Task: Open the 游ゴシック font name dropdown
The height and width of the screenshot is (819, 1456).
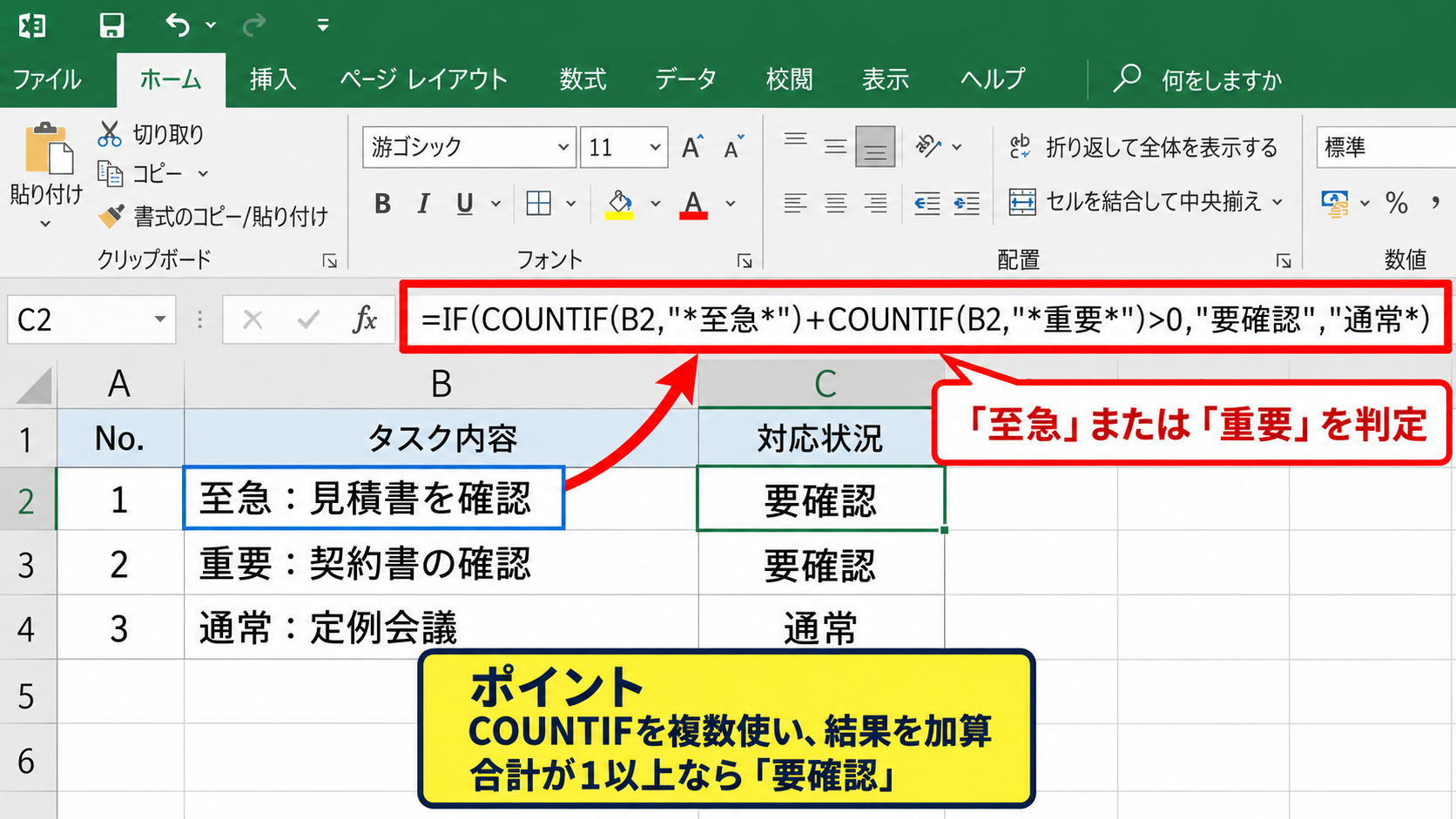Action: (563, 147)
